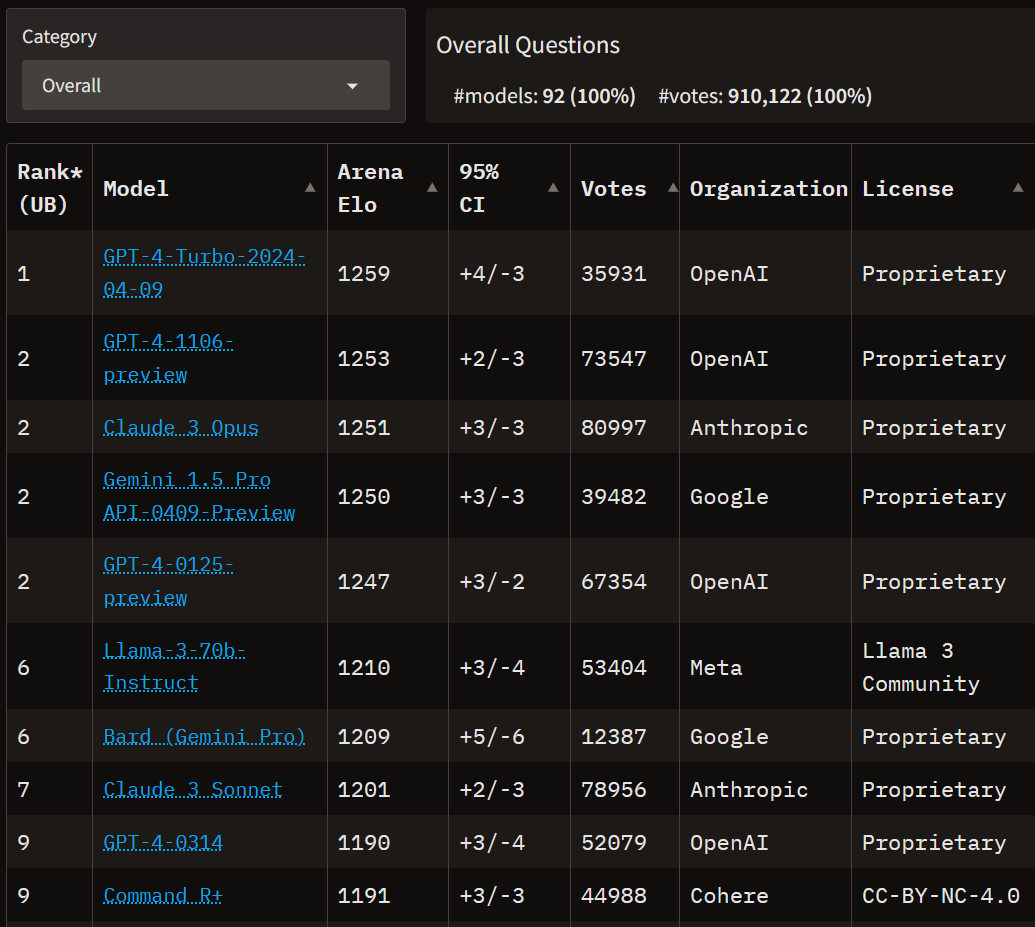Click the votes count 53404

coord(614,668)
